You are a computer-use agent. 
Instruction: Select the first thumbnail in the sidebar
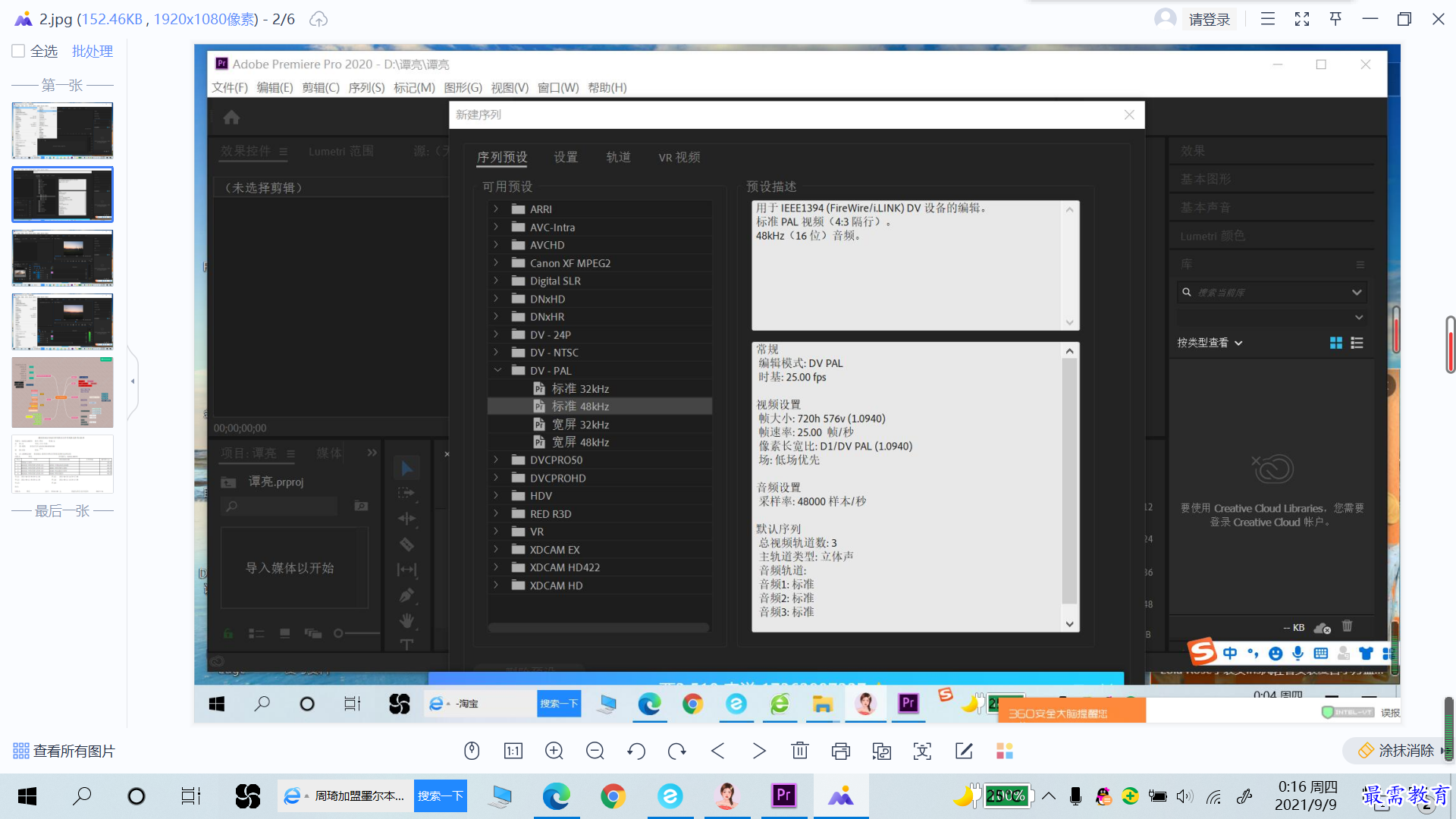click(x=63, y=130)
